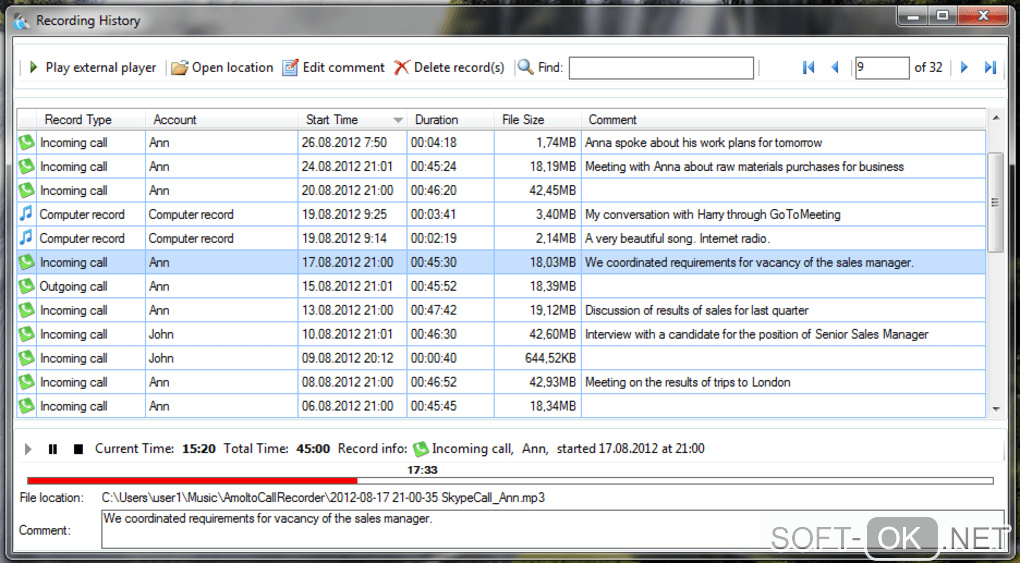This screenshot has height=563, width=1020.
Task: Click the Comment text box at bottom
Action: pyautogui.click(x=553, y=529)
